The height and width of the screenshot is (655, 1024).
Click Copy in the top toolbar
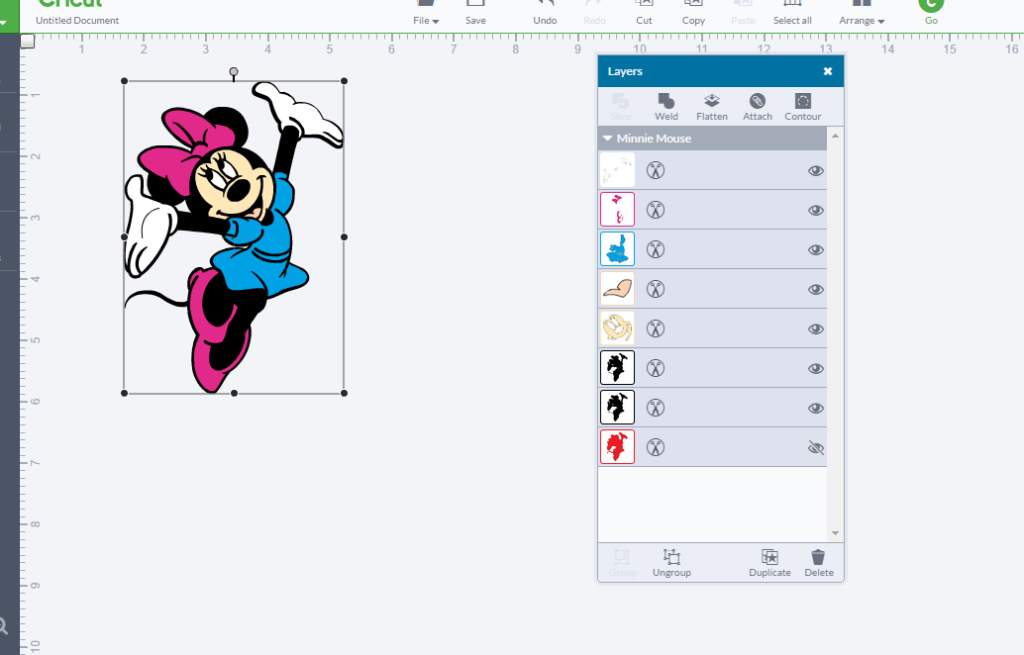click(693, 14)
